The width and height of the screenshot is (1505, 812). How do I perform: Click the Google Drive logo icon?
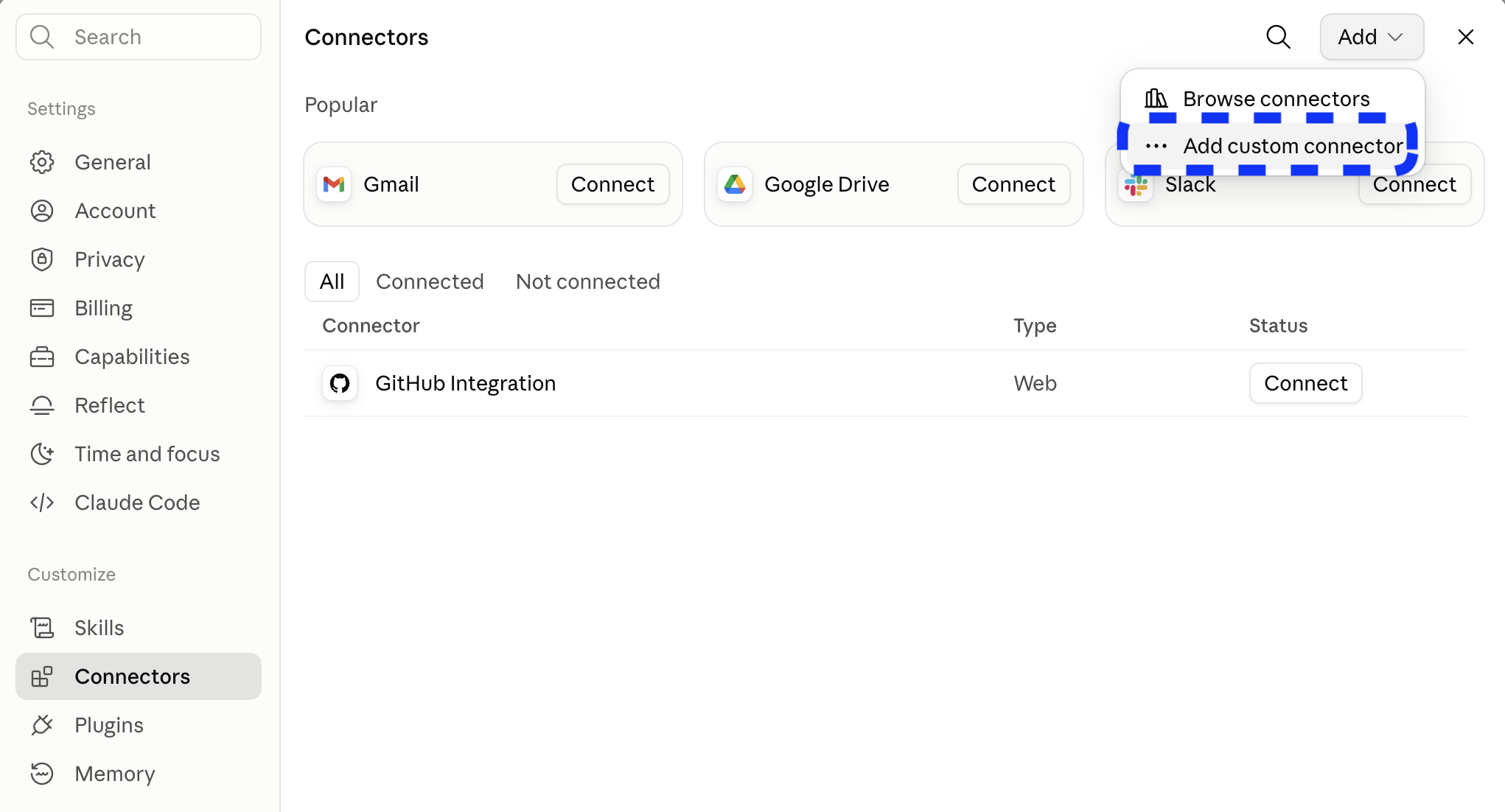pyautogui.click(x=735, y=184)
